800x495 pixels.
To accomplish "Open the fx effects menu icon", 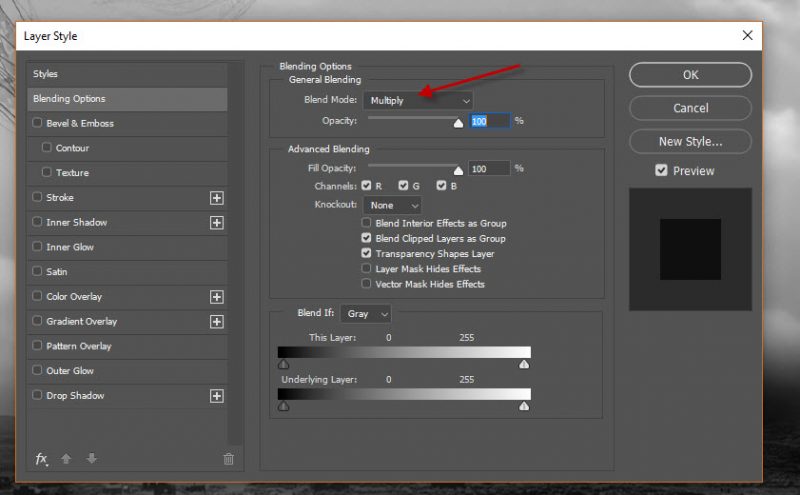I will point(42,459).
